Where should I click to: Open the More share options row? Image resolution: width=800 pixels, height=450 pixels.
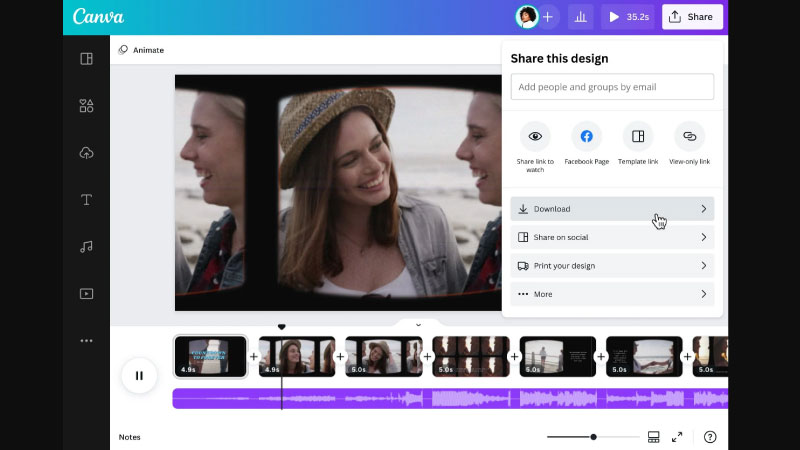point(612,294)
